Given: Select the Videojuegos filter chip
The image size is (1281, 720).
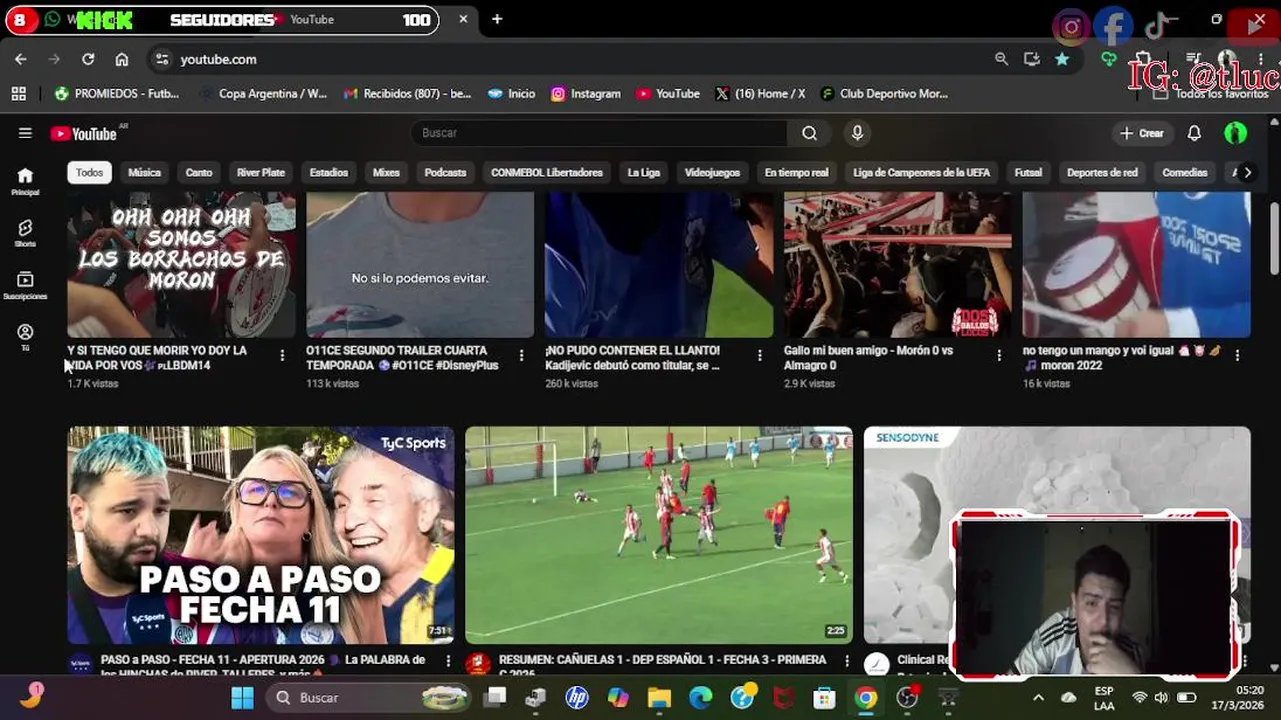Looking at the screenshot, I should 712,172.
